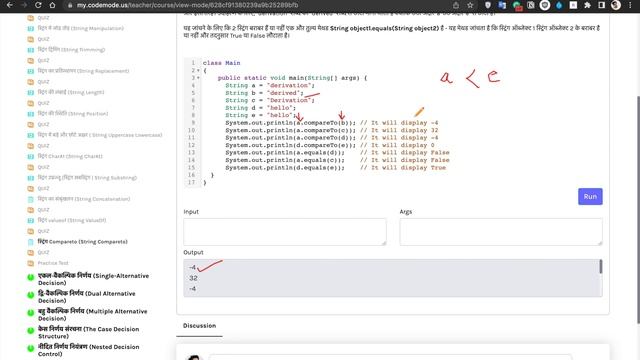This screenshot has height=360, width=640.
Task: Click the lesson icon beside String Substring
Action: (x=31, y=178)
